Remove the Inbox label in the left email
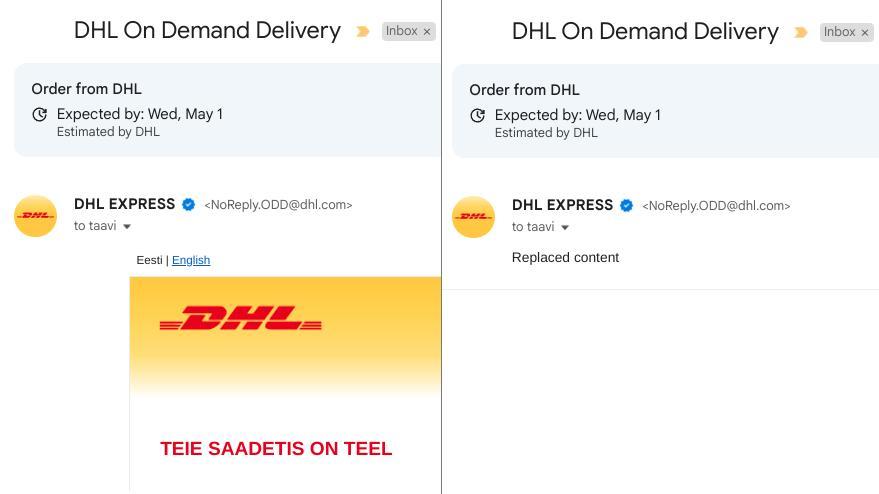Viewport: 879px width, 494px height. point(427,32)
